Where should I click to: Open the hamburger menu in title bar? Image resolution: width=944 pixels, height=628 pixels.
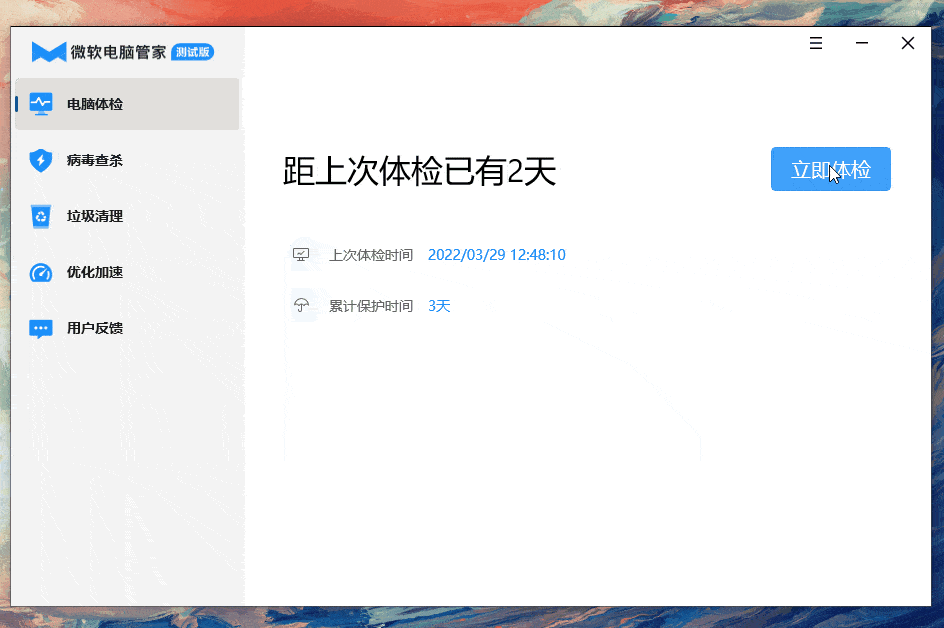coord(816,43)
